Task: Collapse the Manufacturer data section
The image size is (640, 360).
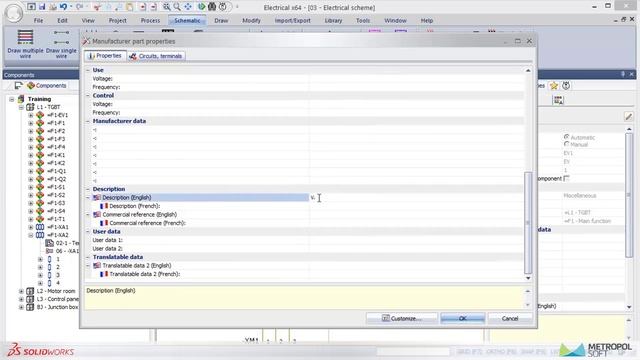Action: point(88,121)
